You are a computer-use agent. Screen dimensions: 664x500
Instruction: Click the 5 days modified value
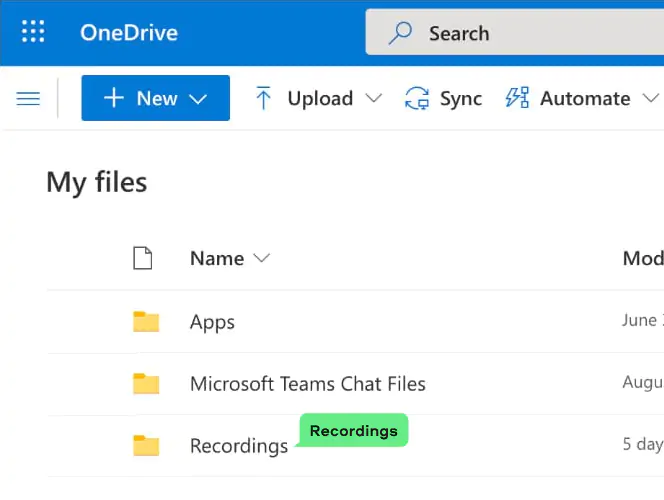[642, 444]
